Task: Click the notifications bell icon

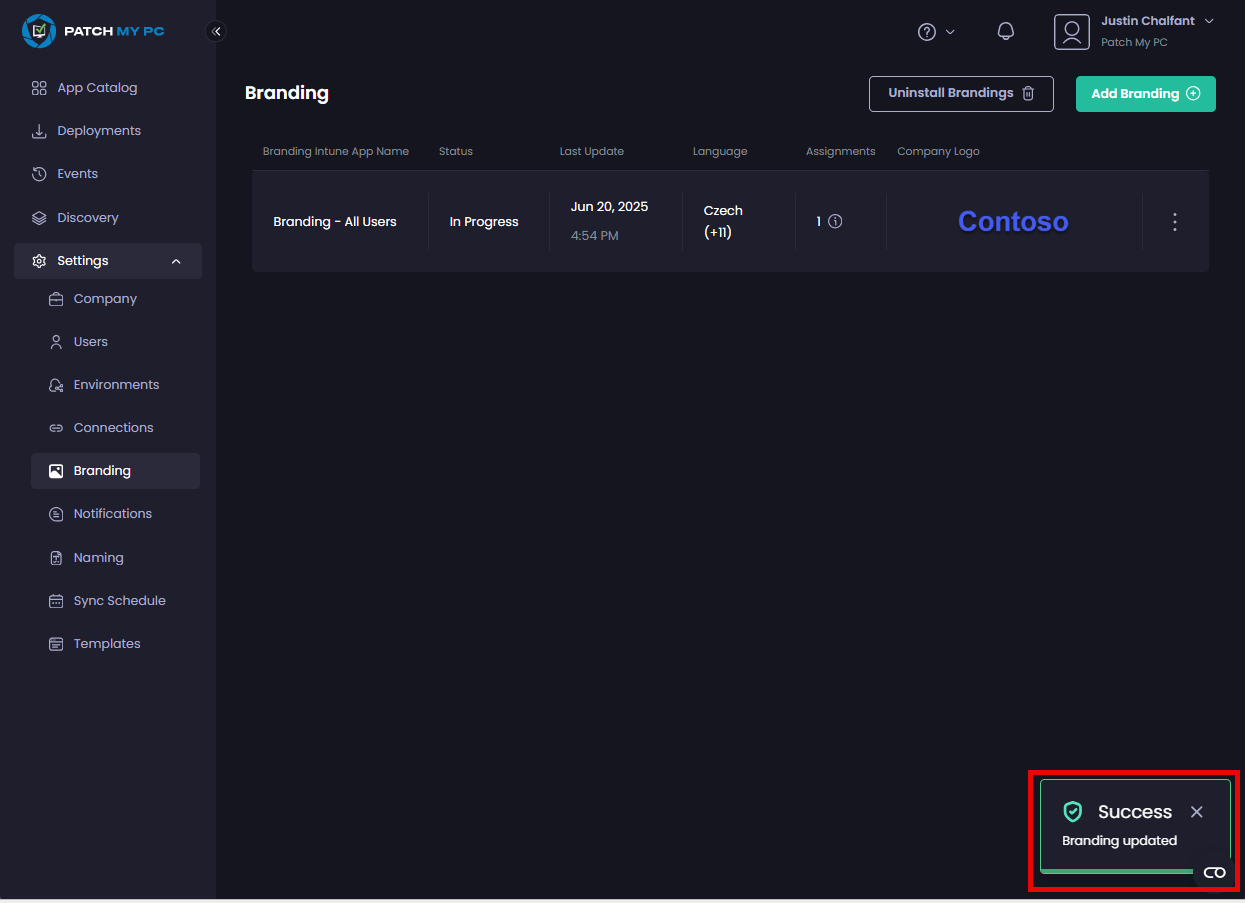Action: pos(1006,32)
